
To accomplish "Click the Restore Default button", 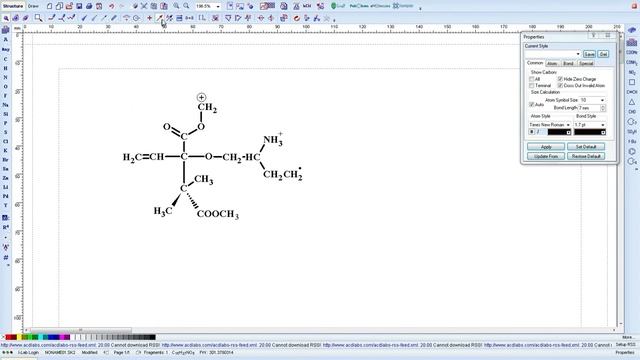I will [586, 156].
